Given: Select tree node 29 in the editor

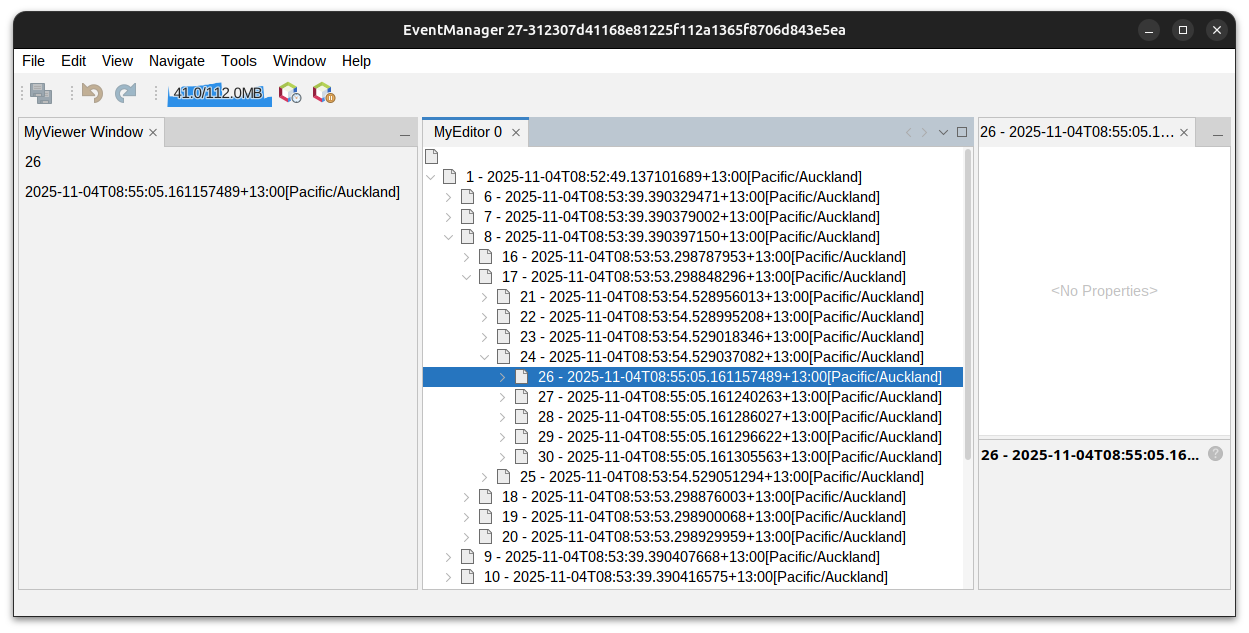Looking at the screenshot, I should [739, 437].
